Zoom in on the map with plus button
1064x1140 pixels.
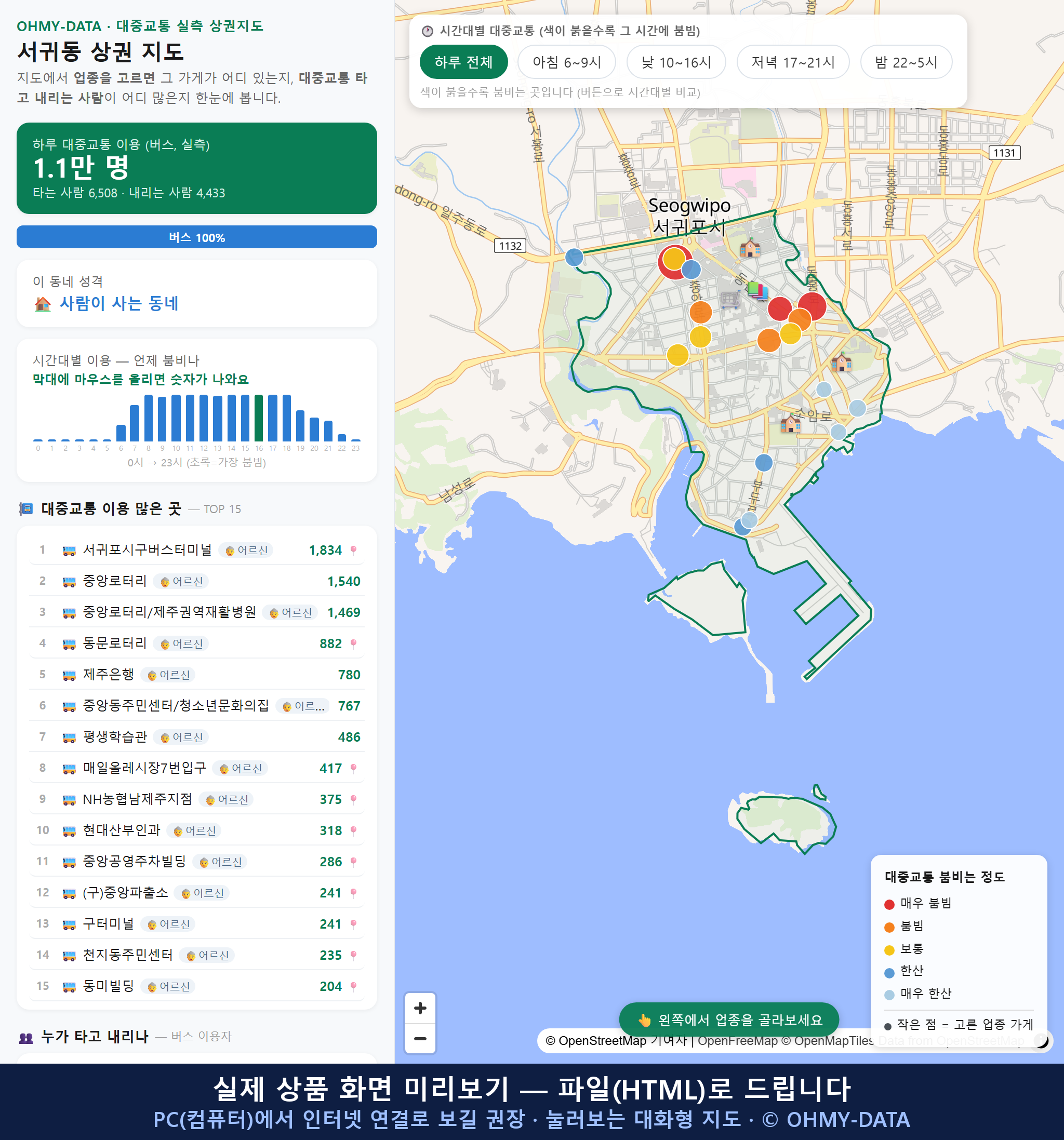(x=420, y=1008)
